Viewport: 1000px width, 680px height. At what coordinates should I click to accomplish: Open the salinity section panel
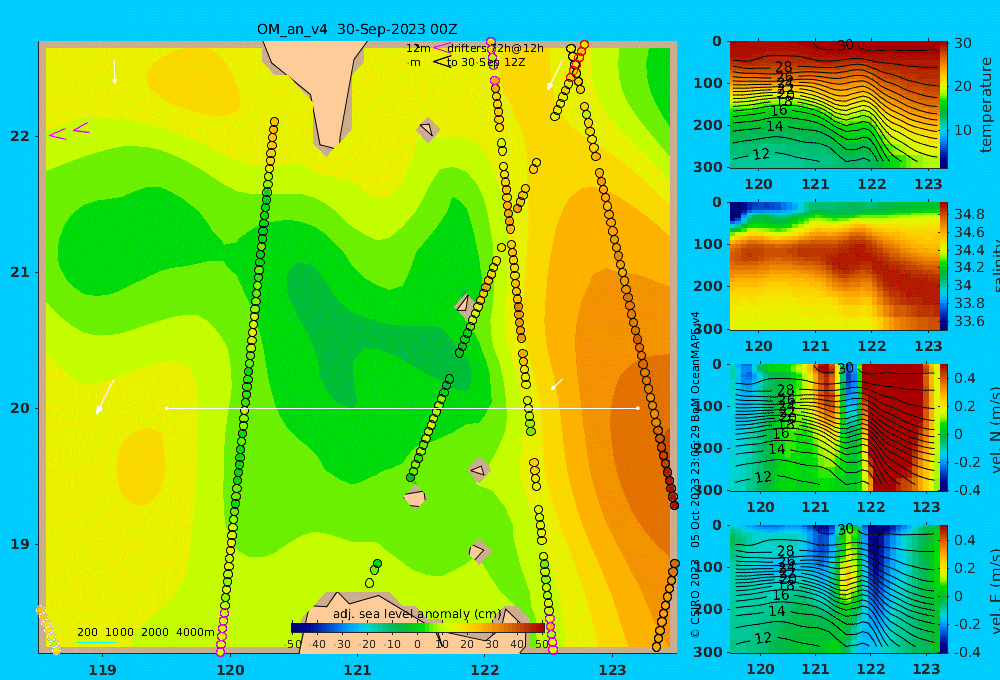pos(834,266)
